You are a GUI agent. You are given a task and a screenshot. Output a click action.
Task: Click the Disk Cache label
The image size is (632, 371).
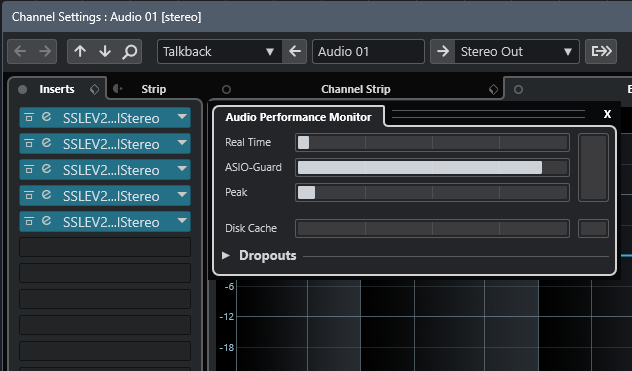tap(251, 228)
